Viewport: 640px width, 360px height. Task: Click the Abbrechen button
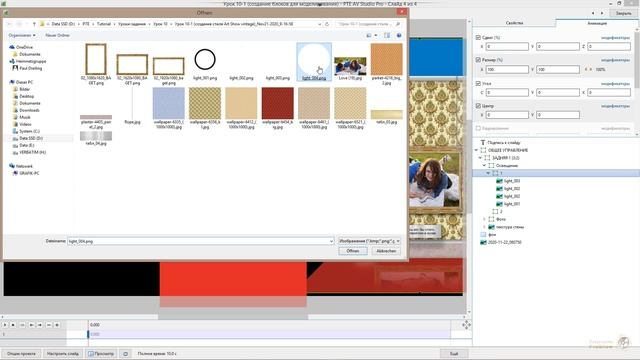pos(386,251)
